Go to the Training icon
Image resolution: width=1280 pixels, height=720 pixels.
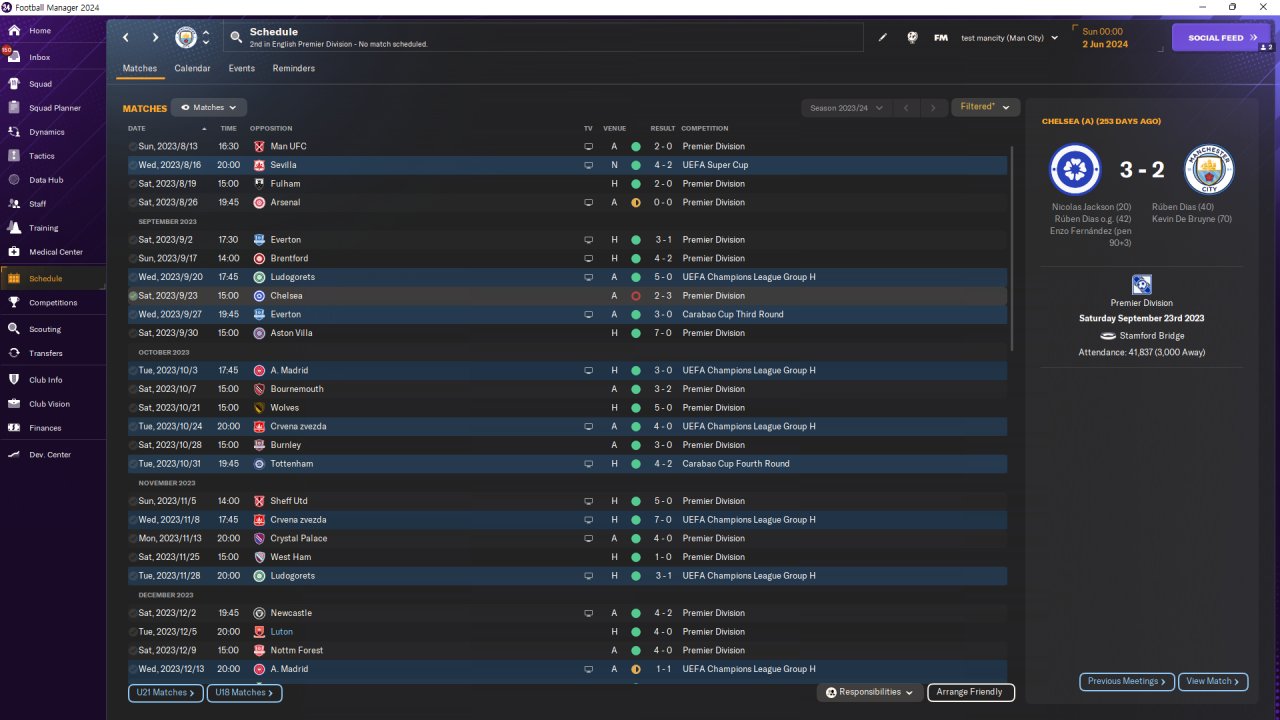(14, 228)
